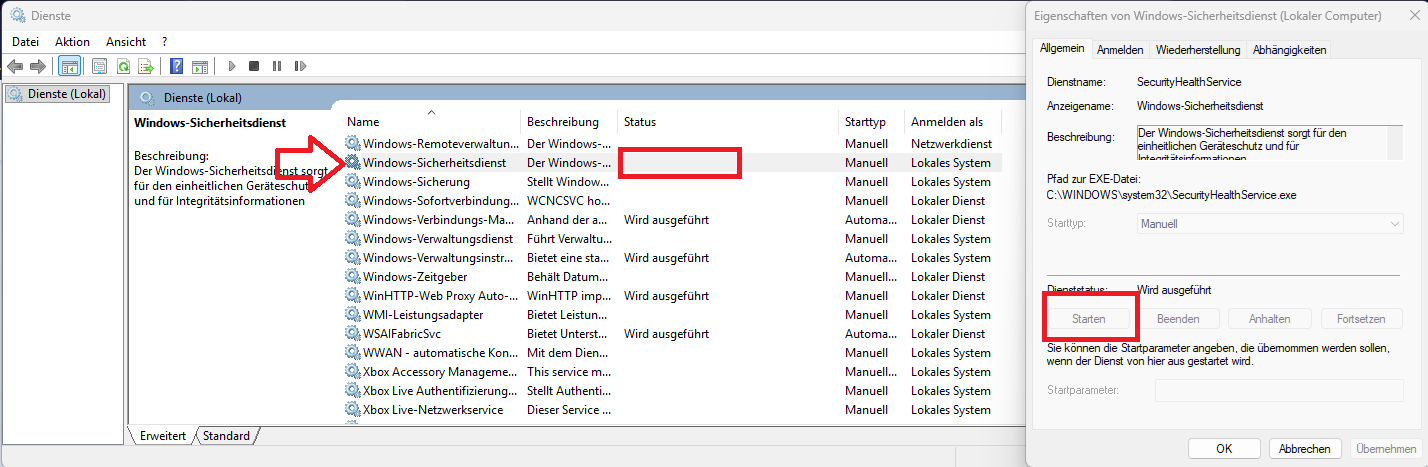Click the Abbrechen button
The image size is (1428, 467).
1304,449
